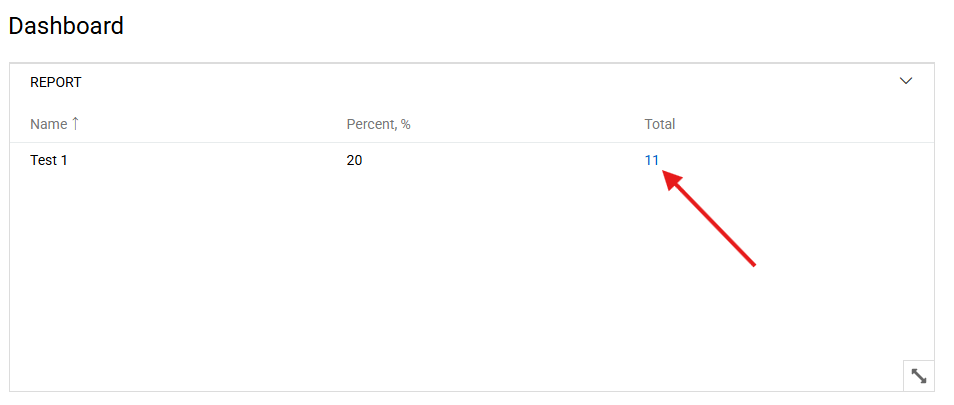Click blank space between Name and Percent headers

(x=210, y=125)
